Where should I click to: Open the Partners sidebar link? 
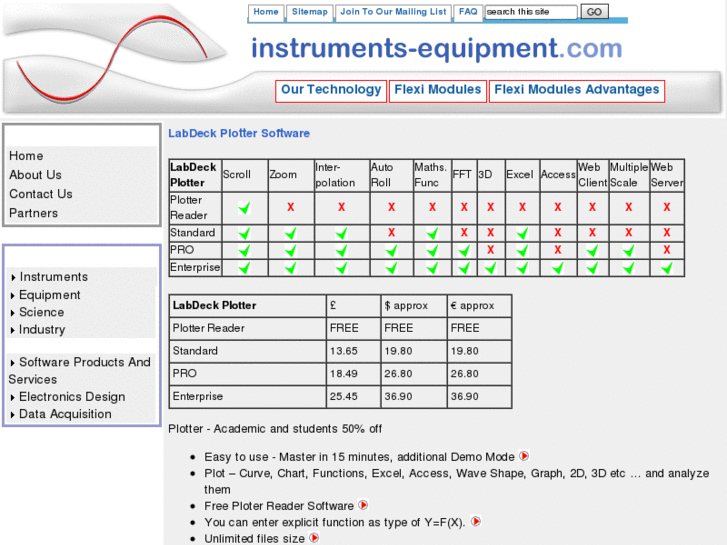point(33,213)
